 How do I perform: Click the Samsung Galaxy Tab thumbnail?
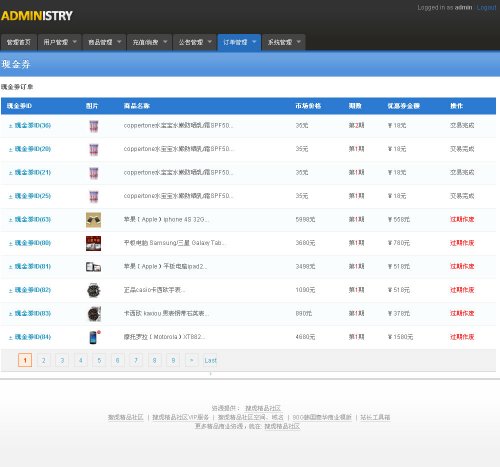(93, 243)
